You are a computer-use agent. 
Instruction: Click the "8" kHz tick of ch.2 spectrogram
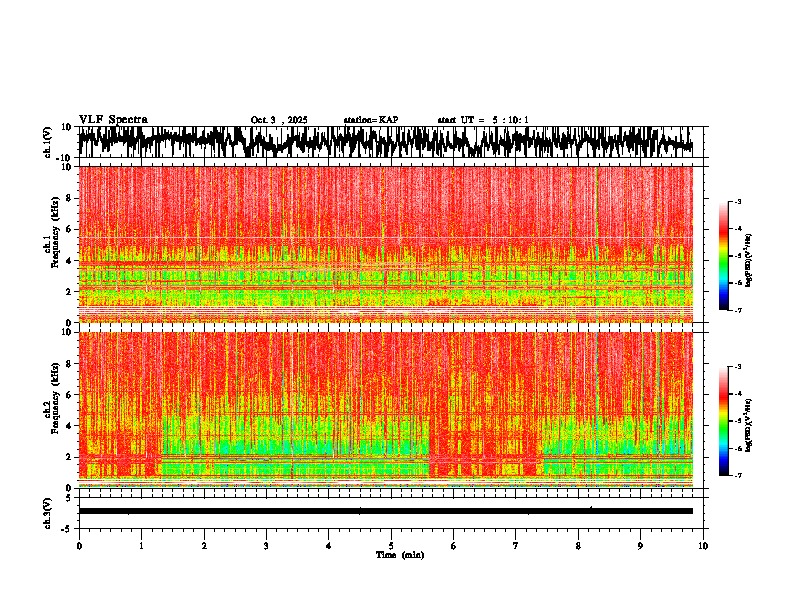click(x=70, y=364)
